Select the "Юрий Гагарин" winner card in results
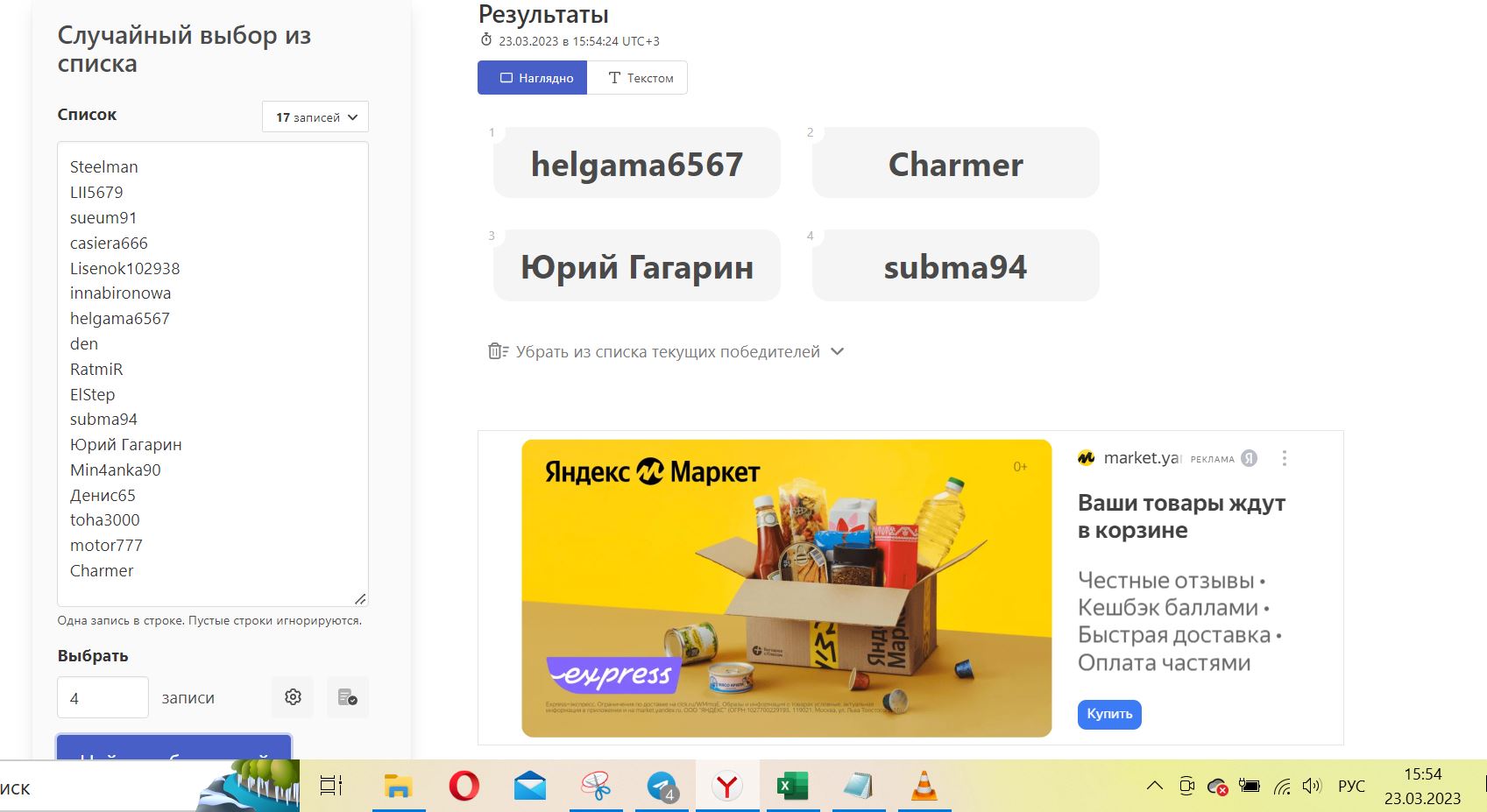The height and width of the screenshot is (812, 1487). point(637,266)
